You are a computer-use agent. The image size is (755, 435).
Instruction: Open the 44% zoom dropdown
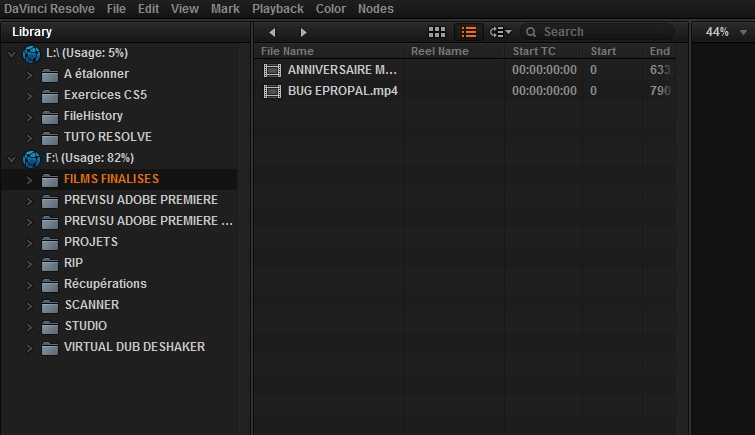(722, 32)
